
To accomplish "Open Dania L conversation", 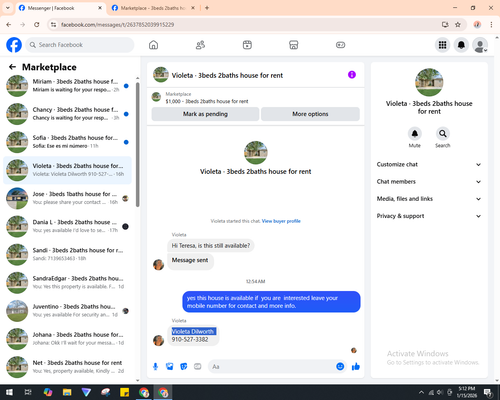I will point(68,226).
